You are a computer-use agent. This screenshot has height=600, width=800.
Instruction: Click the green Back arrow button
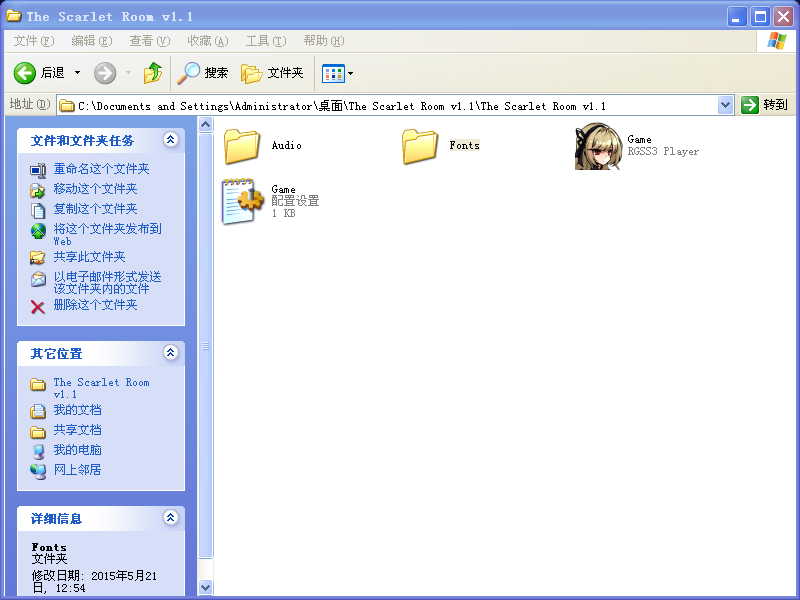[24, 73]
